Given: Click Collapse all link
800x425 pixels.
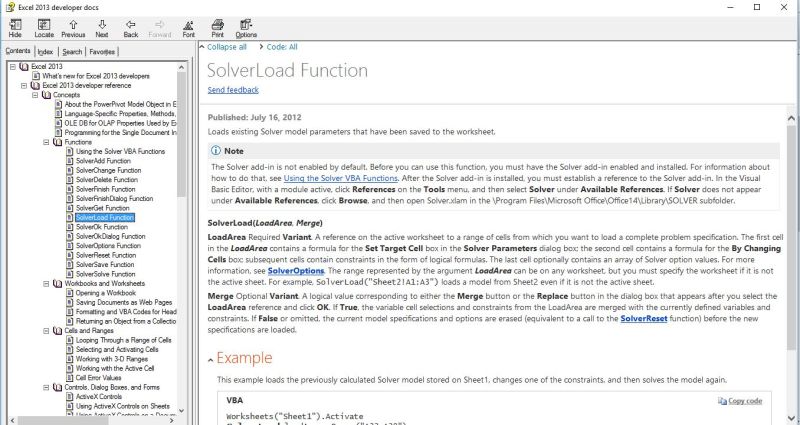Looking at the screenshot, I should point(227,47).
